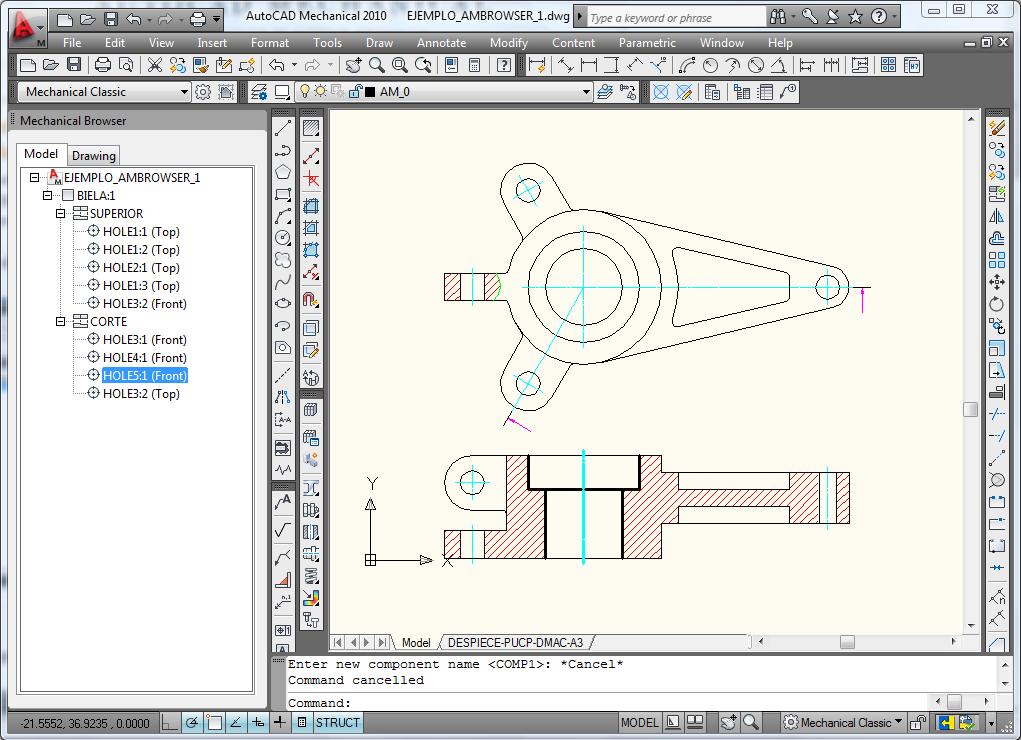This screenshot has width=1021, height=740.
Task: Click the Pan hand icon in the Standard toolbar
Action: pyautogui.click(x=354, y=65)
